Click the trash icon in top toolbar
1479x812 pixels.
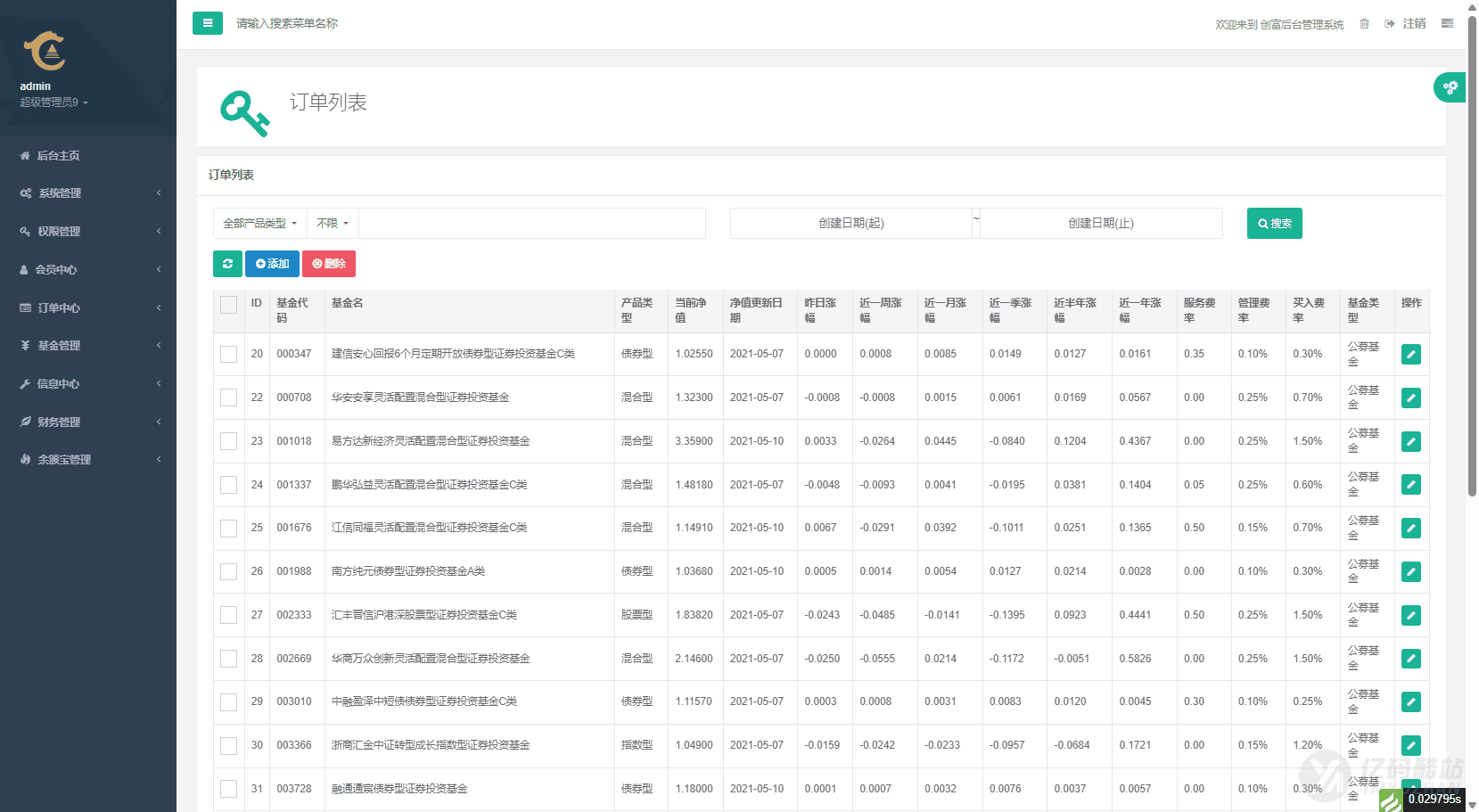coord(1363,23)
